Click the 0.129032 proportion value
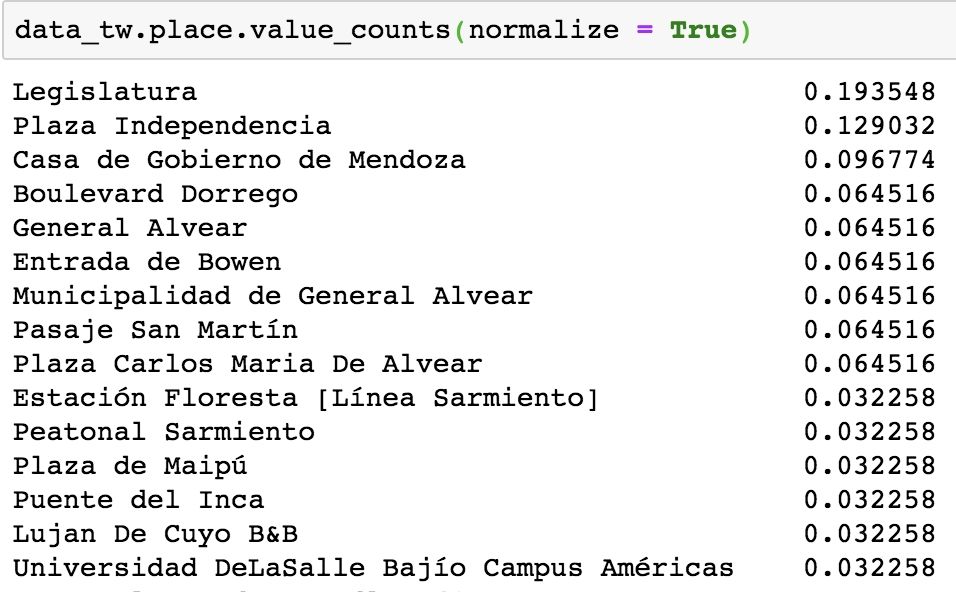Image resolution: width=956 pixels, height=592 pixels. click(869, 127)
